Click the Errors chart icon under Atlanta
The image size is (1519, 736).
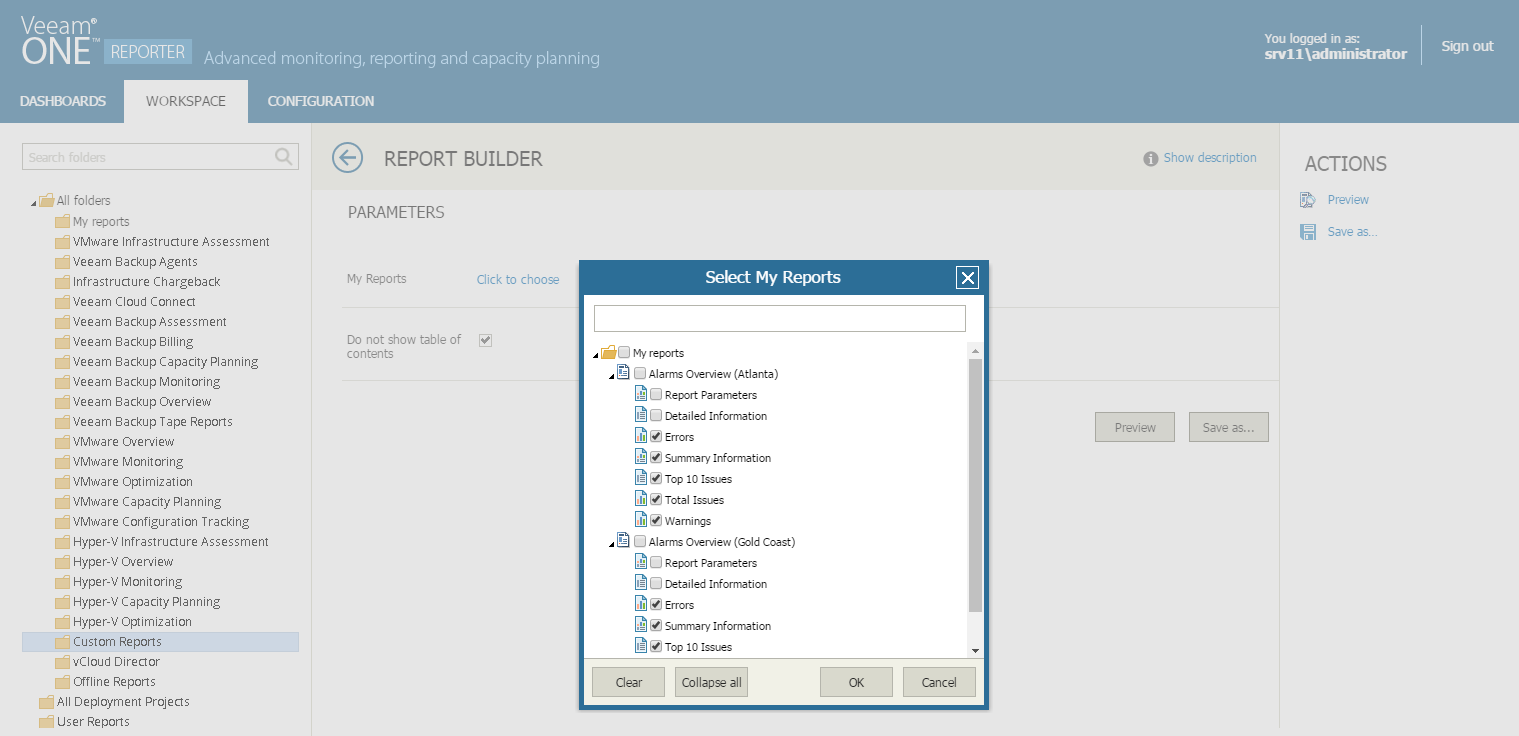[641, 436]
